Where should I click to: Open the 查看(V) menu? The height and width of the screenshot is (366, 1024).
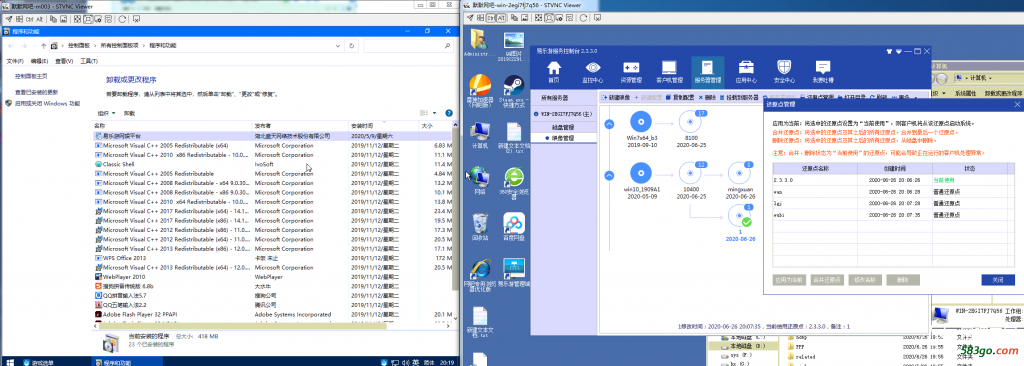(x=63, y=61)
